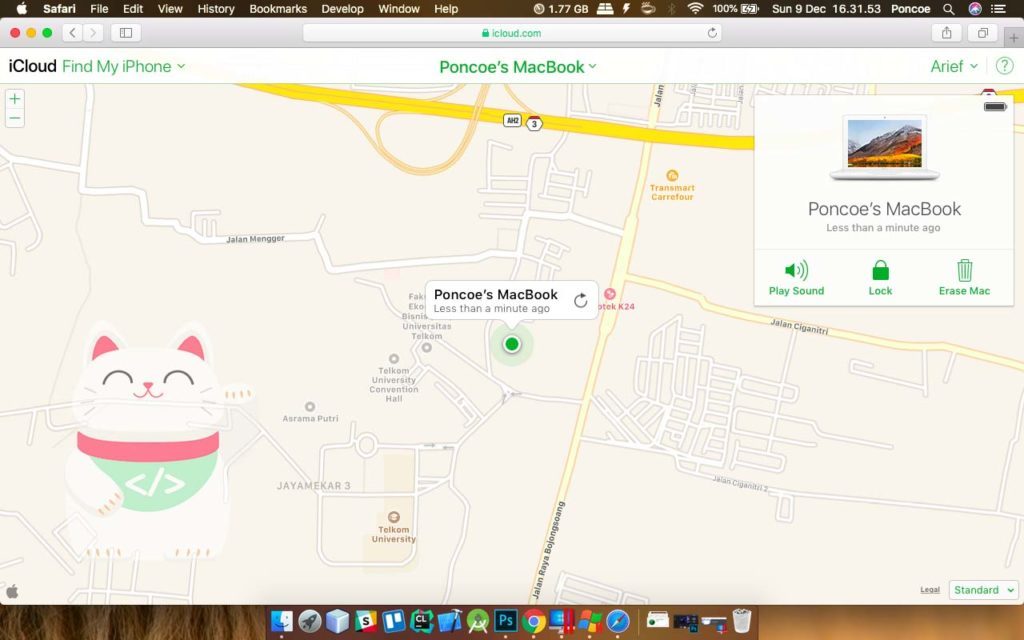
Task: Click the MacBook thumbnail in device panel
Action: point(884,148)
